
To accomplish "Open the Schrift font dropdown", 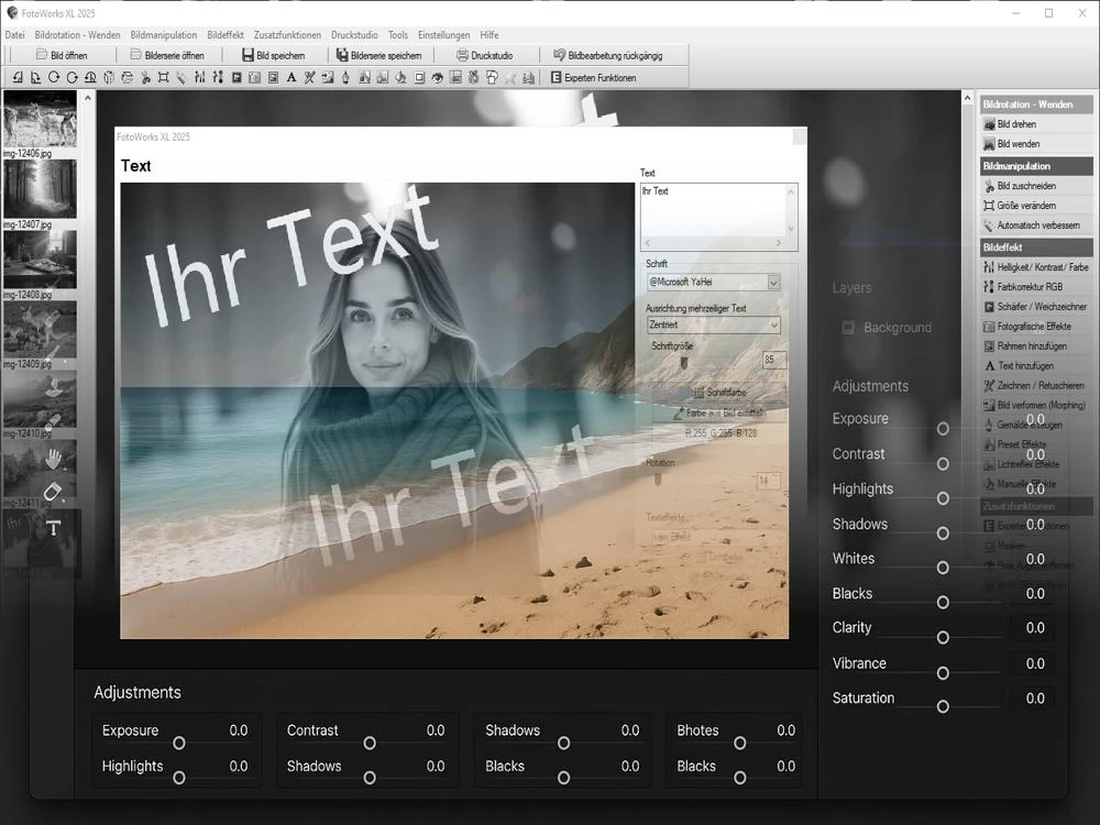I will point(773,282).
